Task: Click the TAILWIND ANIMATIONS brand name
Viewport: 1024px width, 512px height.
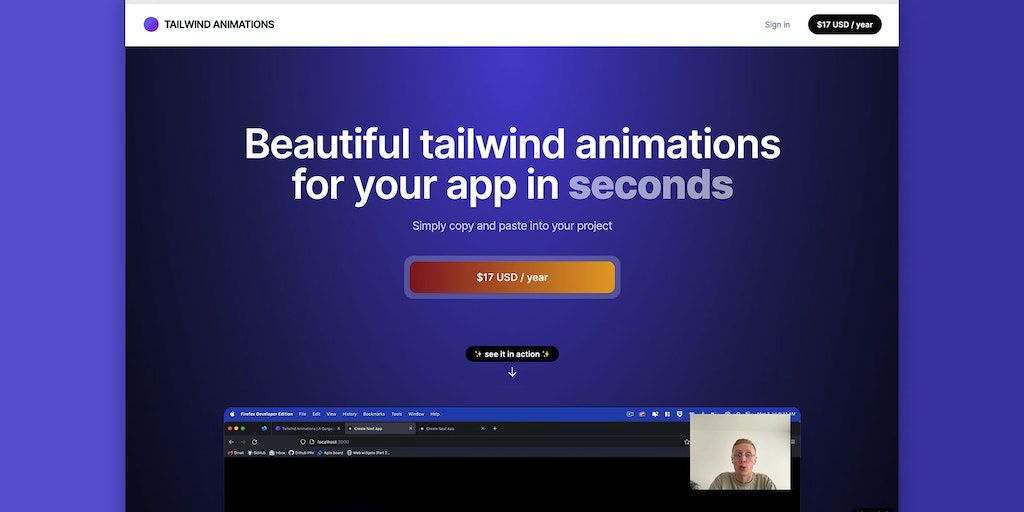Action: click(219, 24)
